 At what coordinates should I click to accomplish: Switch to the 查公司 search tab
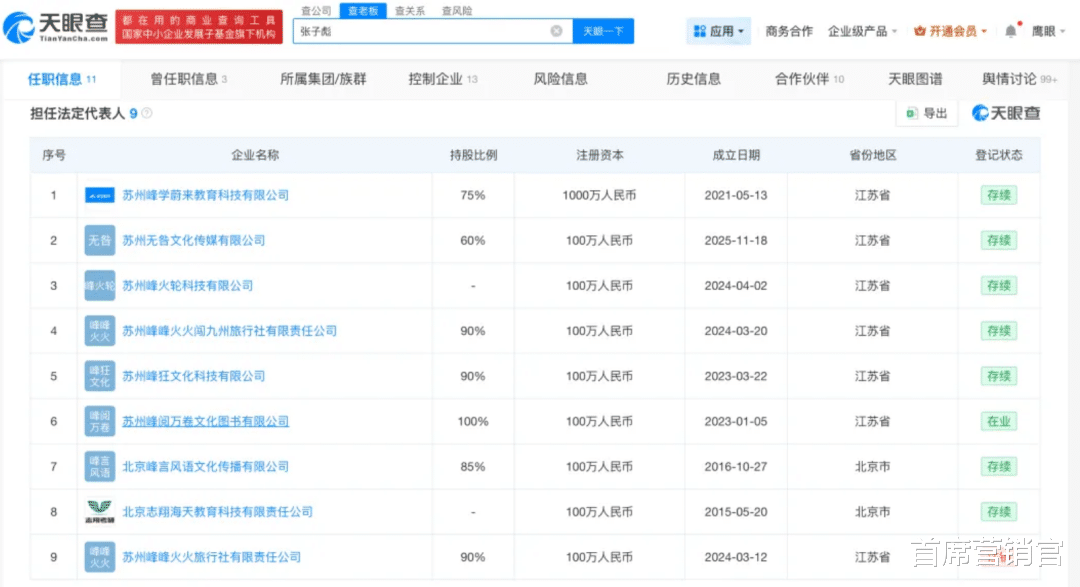316,10
